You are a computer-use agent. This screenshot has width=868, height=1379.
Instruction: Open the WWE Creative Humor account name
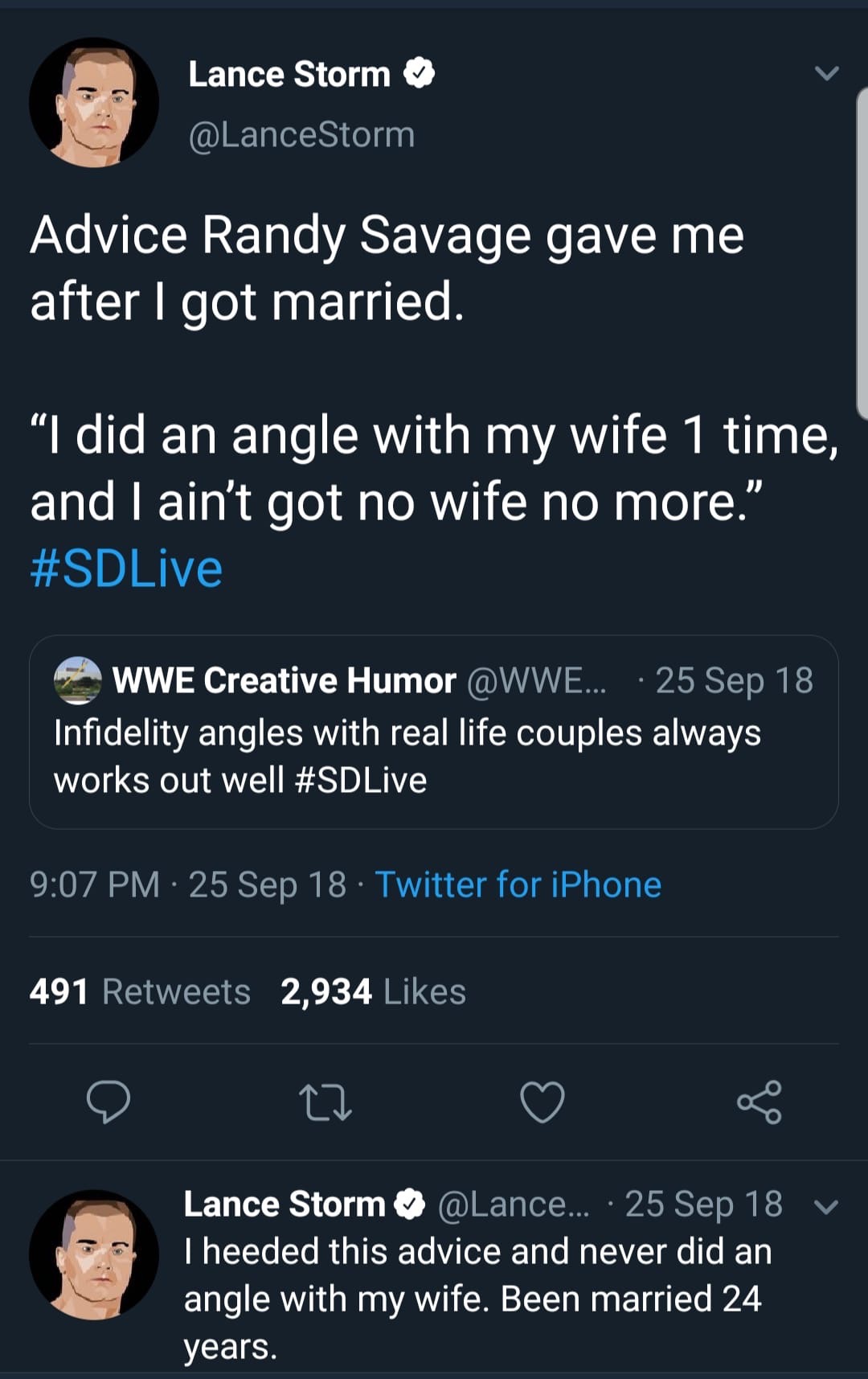tap(284, 680)
